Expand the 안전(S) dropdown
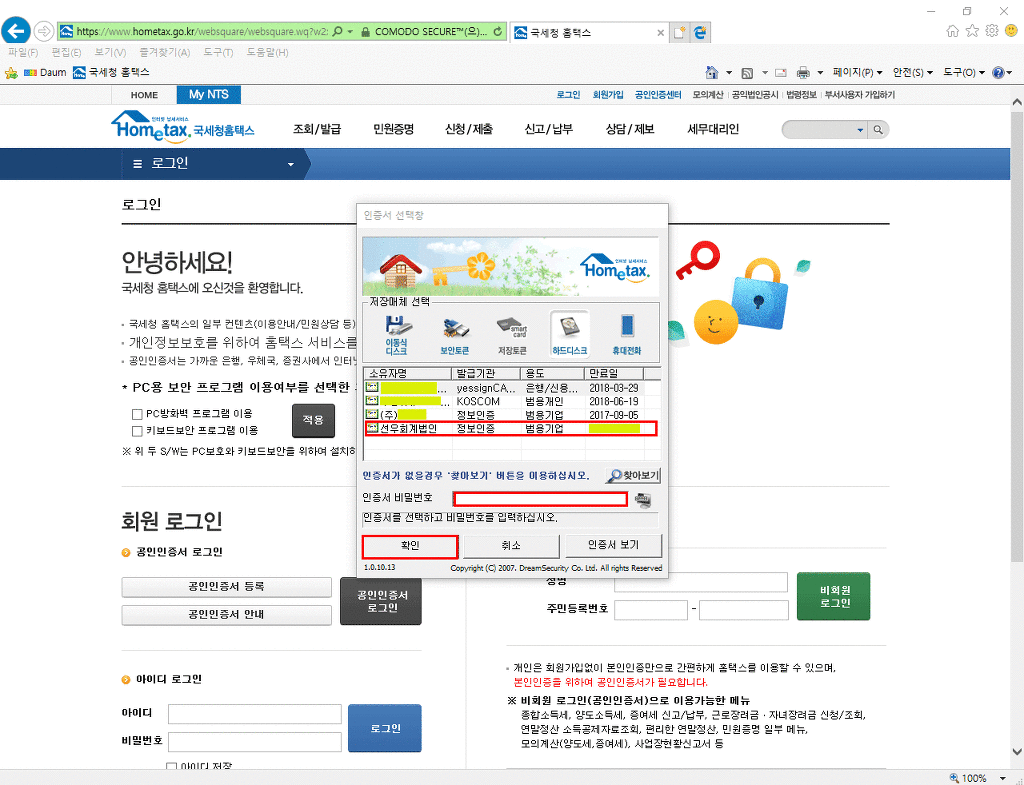Image resolution: width=1024 pixels, height=785 pixels. click(x=912, y=72)
